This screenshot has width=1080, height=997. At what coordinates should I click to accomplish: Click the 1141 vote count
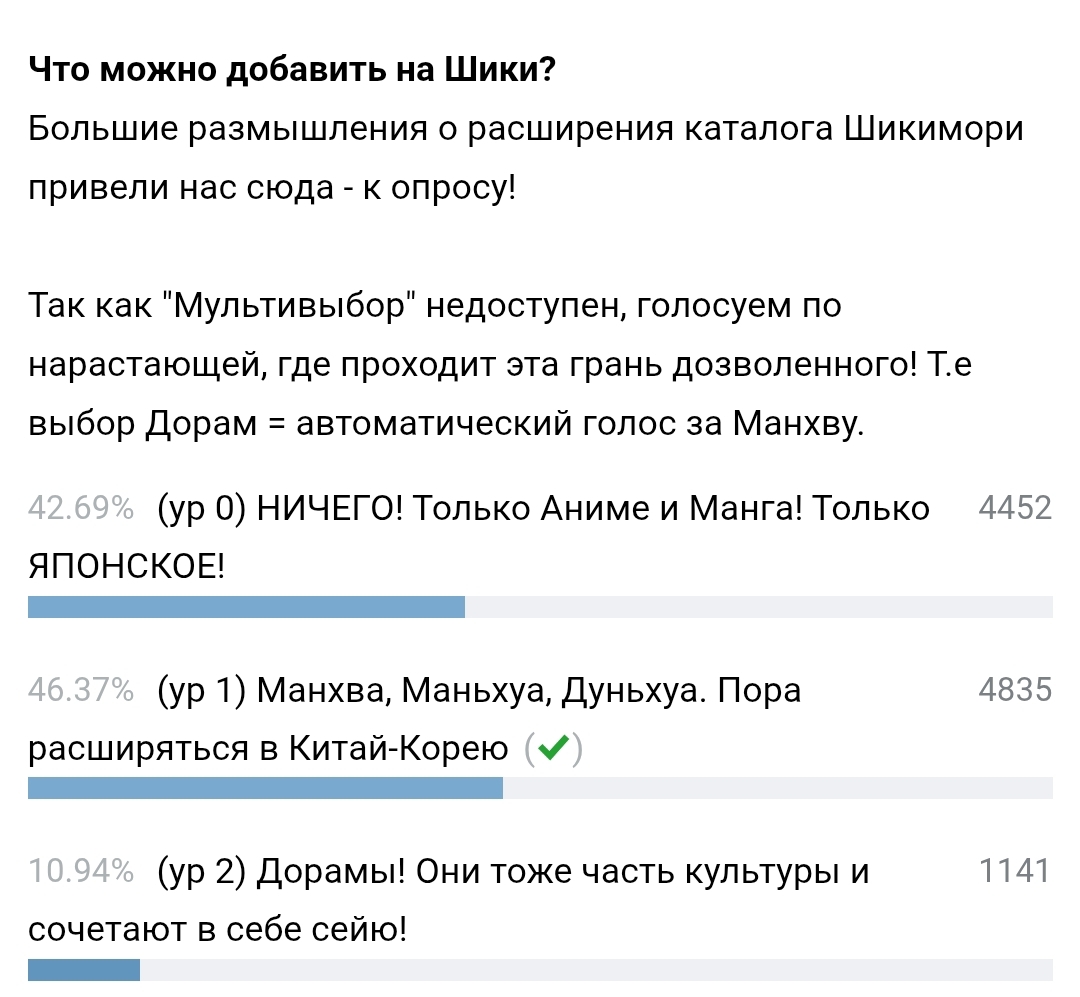point(1015,873)
